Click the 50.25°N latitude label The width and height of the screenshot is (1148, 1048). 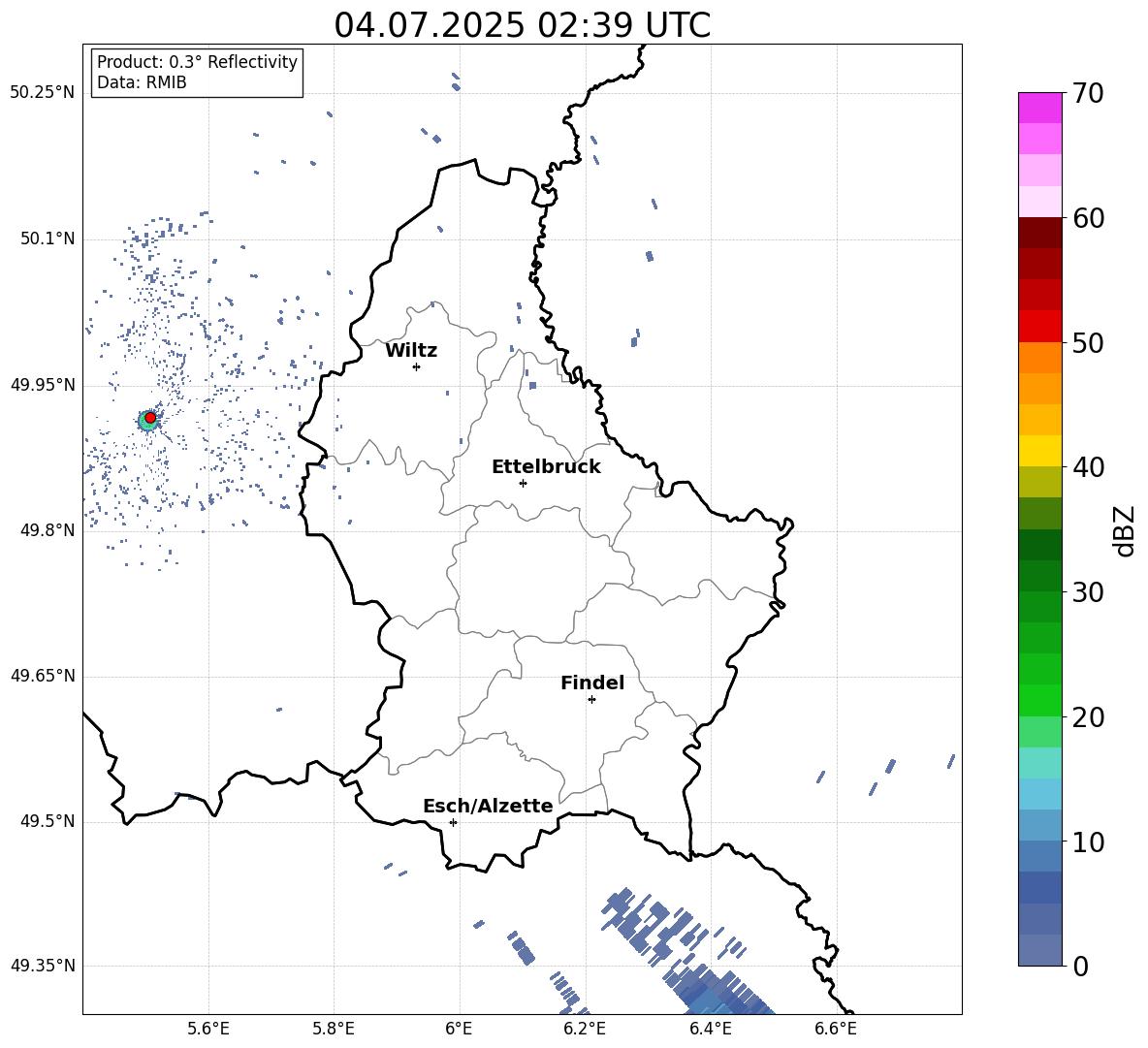click(43, 93)
